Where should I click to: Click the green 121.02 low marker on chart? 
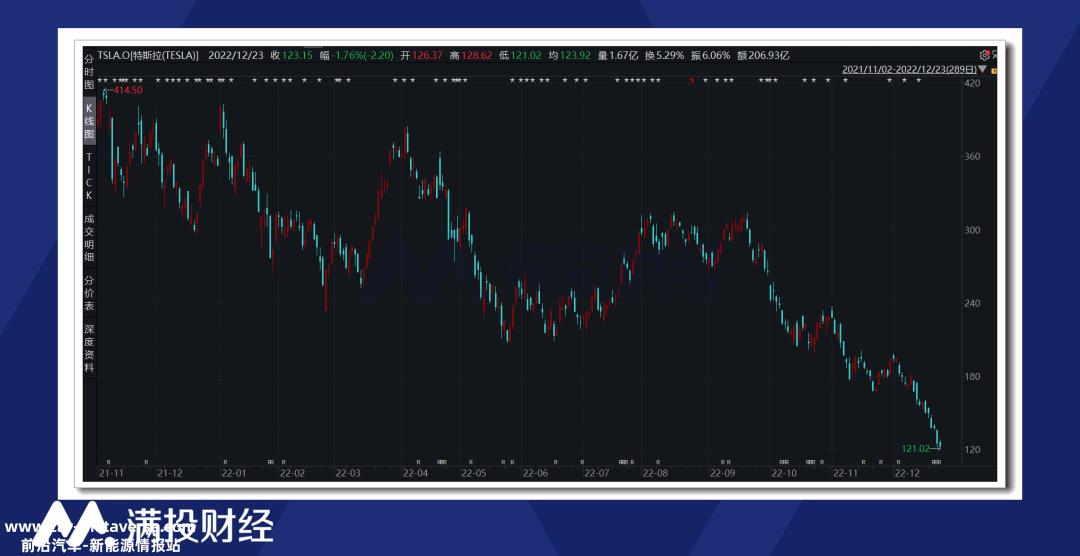click(x=915, y=449)
